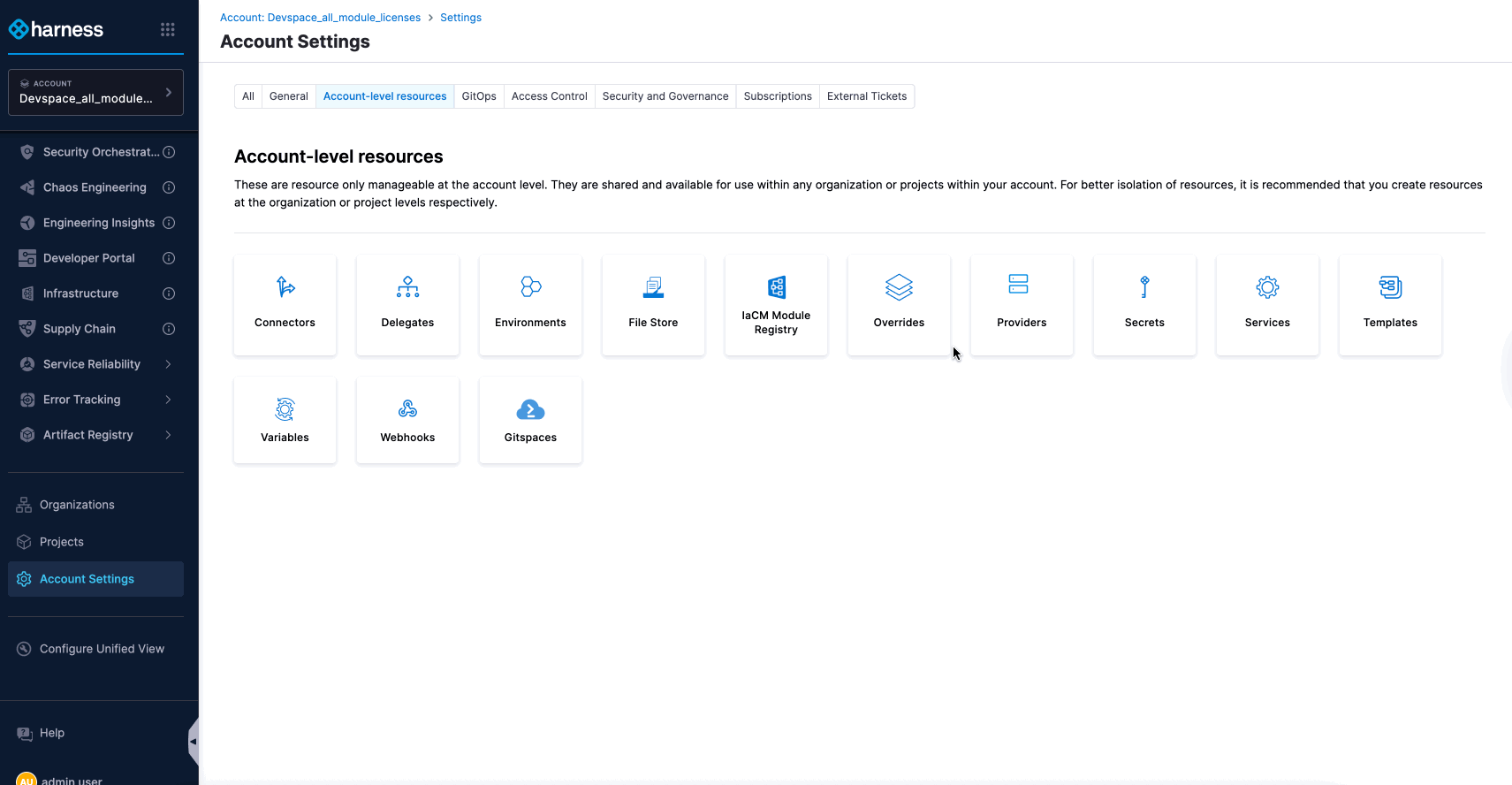The image size is (1512, 785).
Task: Expand the Artifact Registry menu
Action: click(x=168, y=435)
